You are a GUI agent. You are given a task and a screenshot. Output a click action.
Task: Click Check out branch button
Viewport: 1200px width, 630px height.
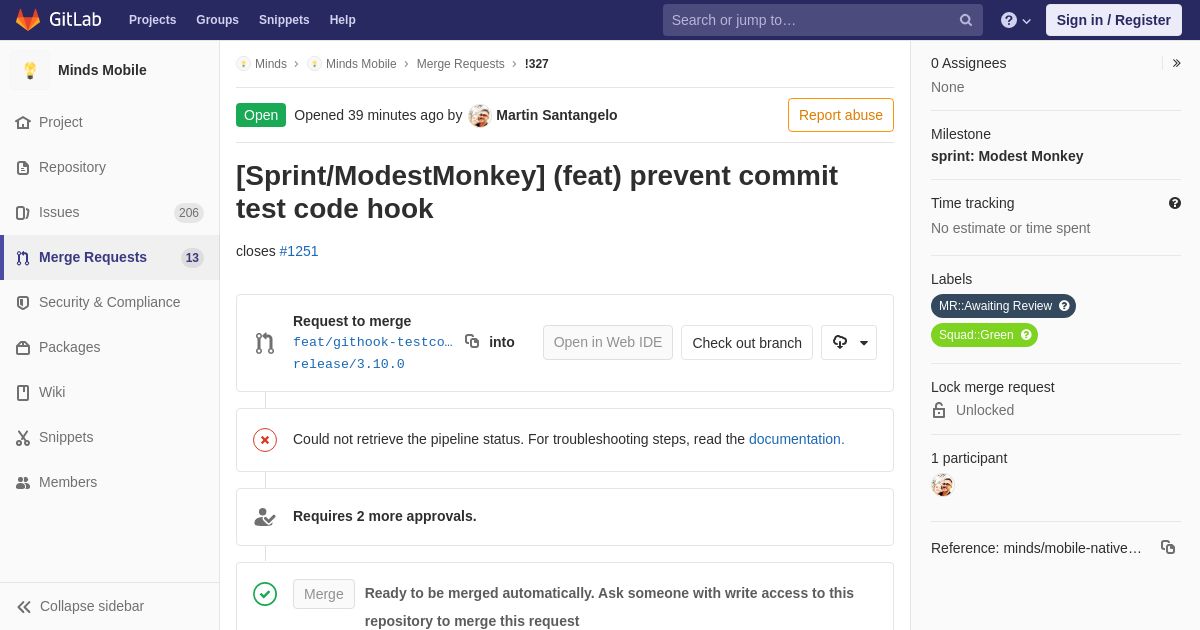[747, 342]
